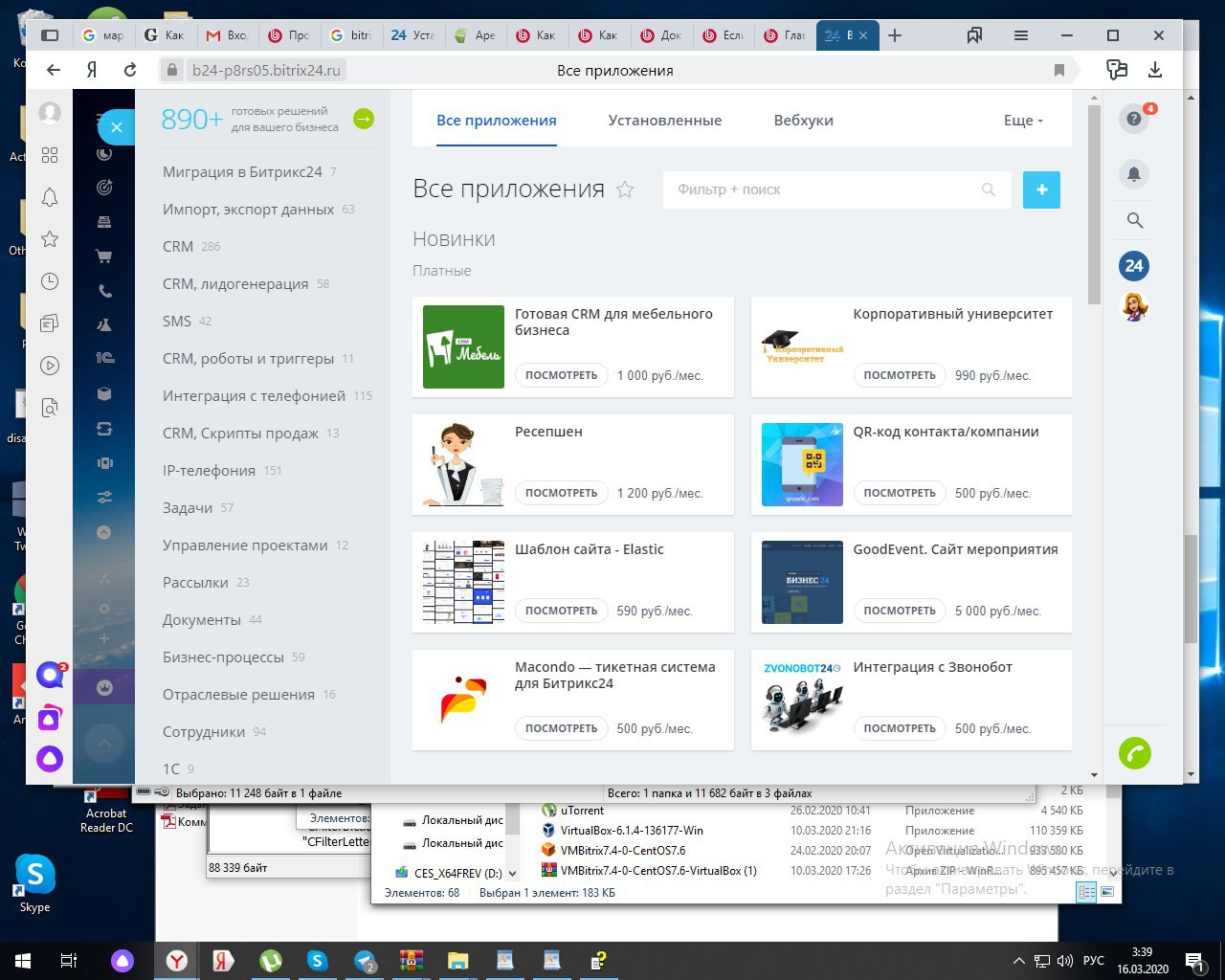Image resolution: width=1225 pixels, height=980 pixels.
Task: Open category Импорт, экспорт данных
Action: [248, 210]
